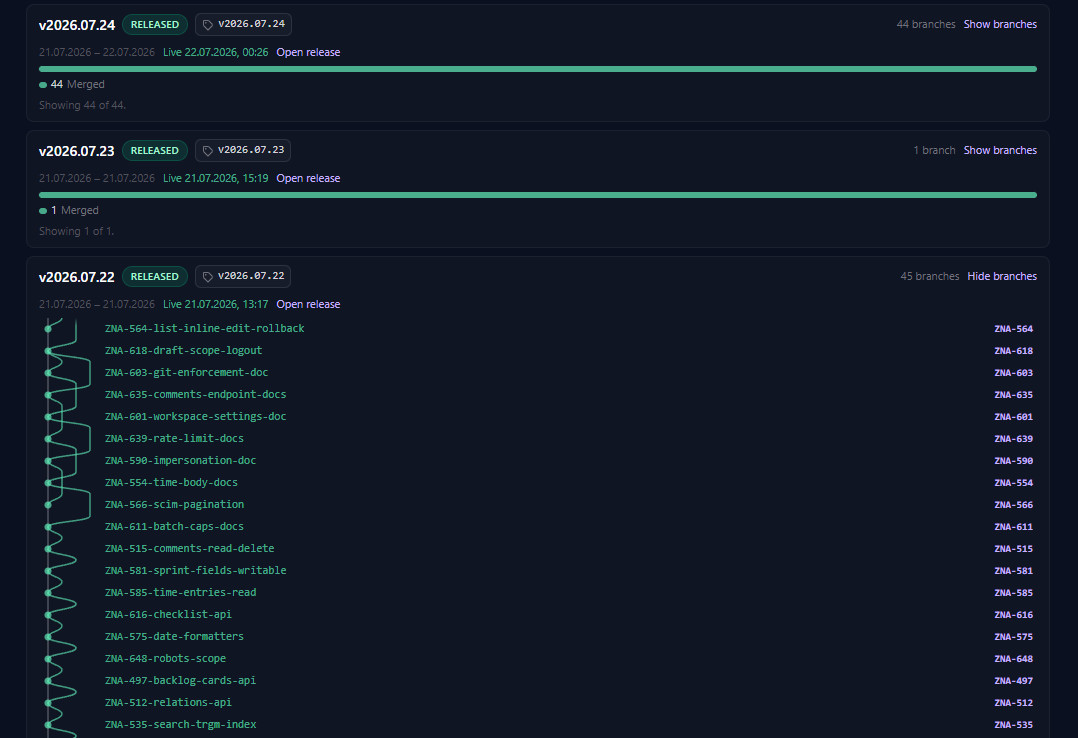
Task: Click RELEASED badge of v2026.07.24
Action: pos(155,24)
